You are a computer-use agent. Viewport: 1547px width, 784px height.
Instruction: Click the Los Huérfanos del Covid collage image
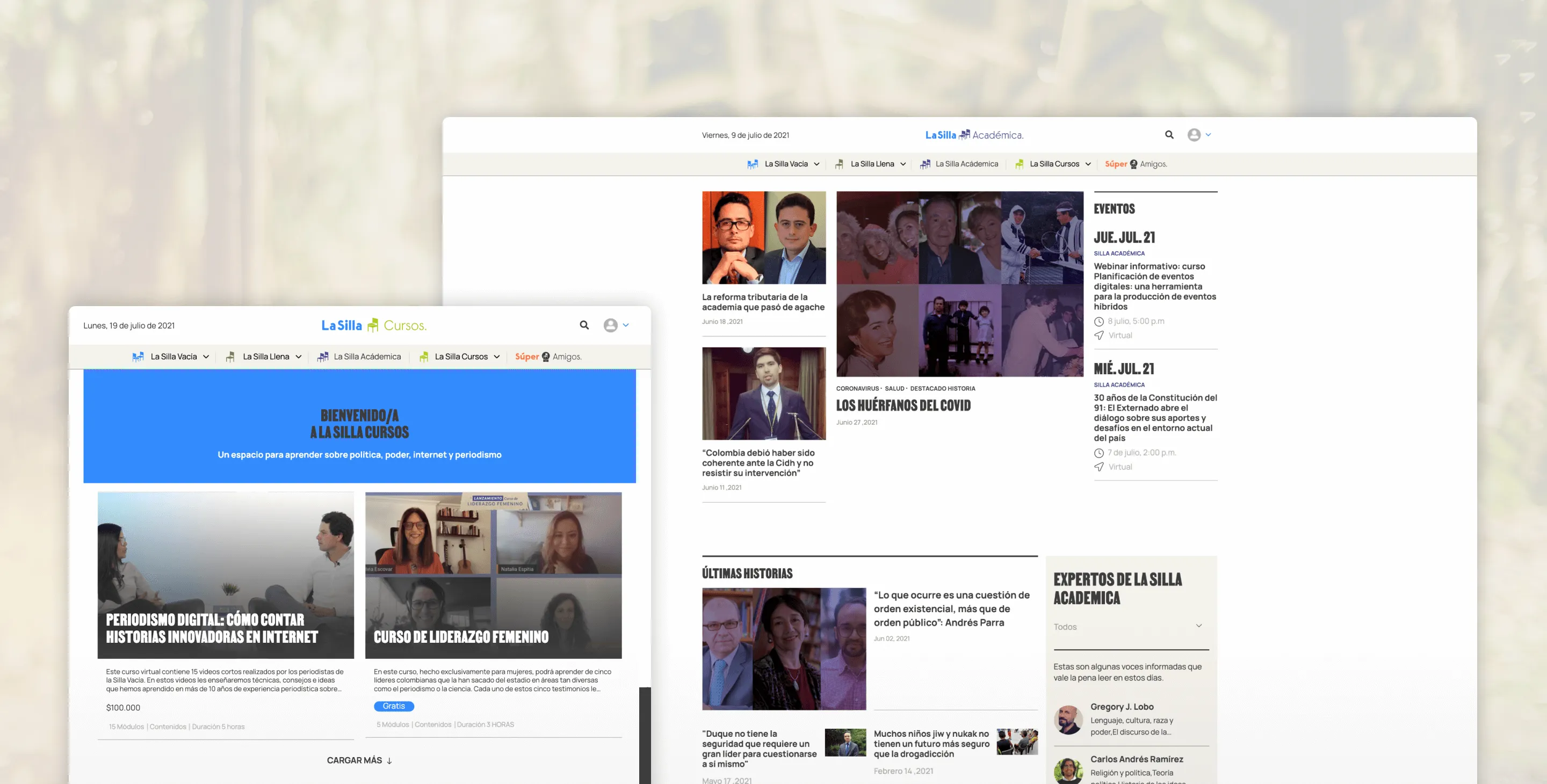(960, 284)
